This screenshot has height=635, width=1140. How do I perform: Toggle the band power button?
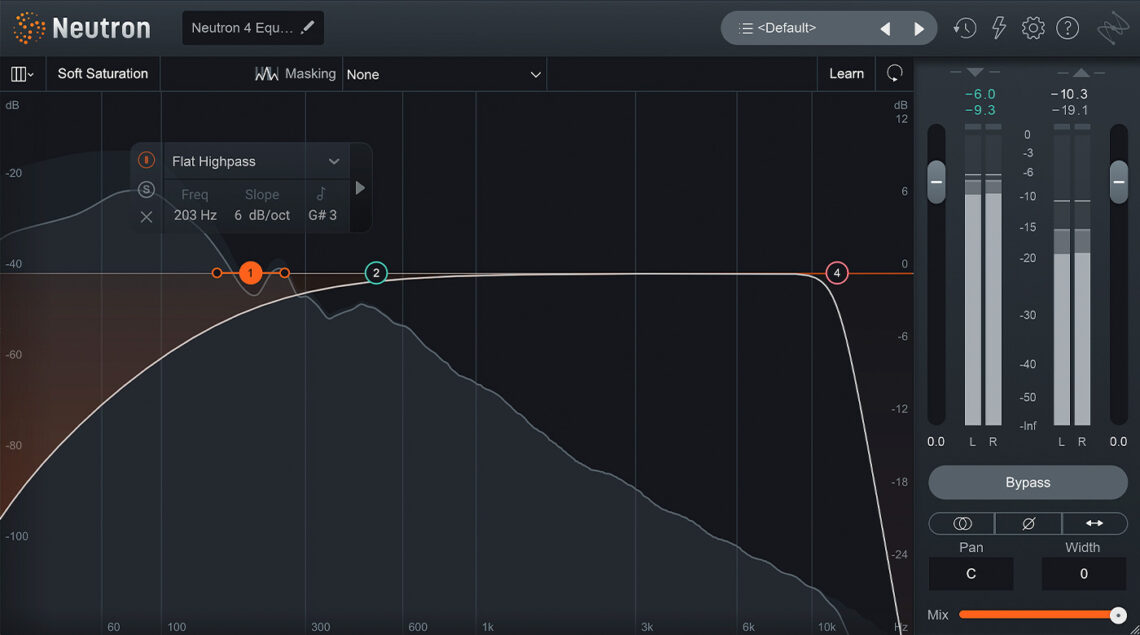click(x=147, y=160)
